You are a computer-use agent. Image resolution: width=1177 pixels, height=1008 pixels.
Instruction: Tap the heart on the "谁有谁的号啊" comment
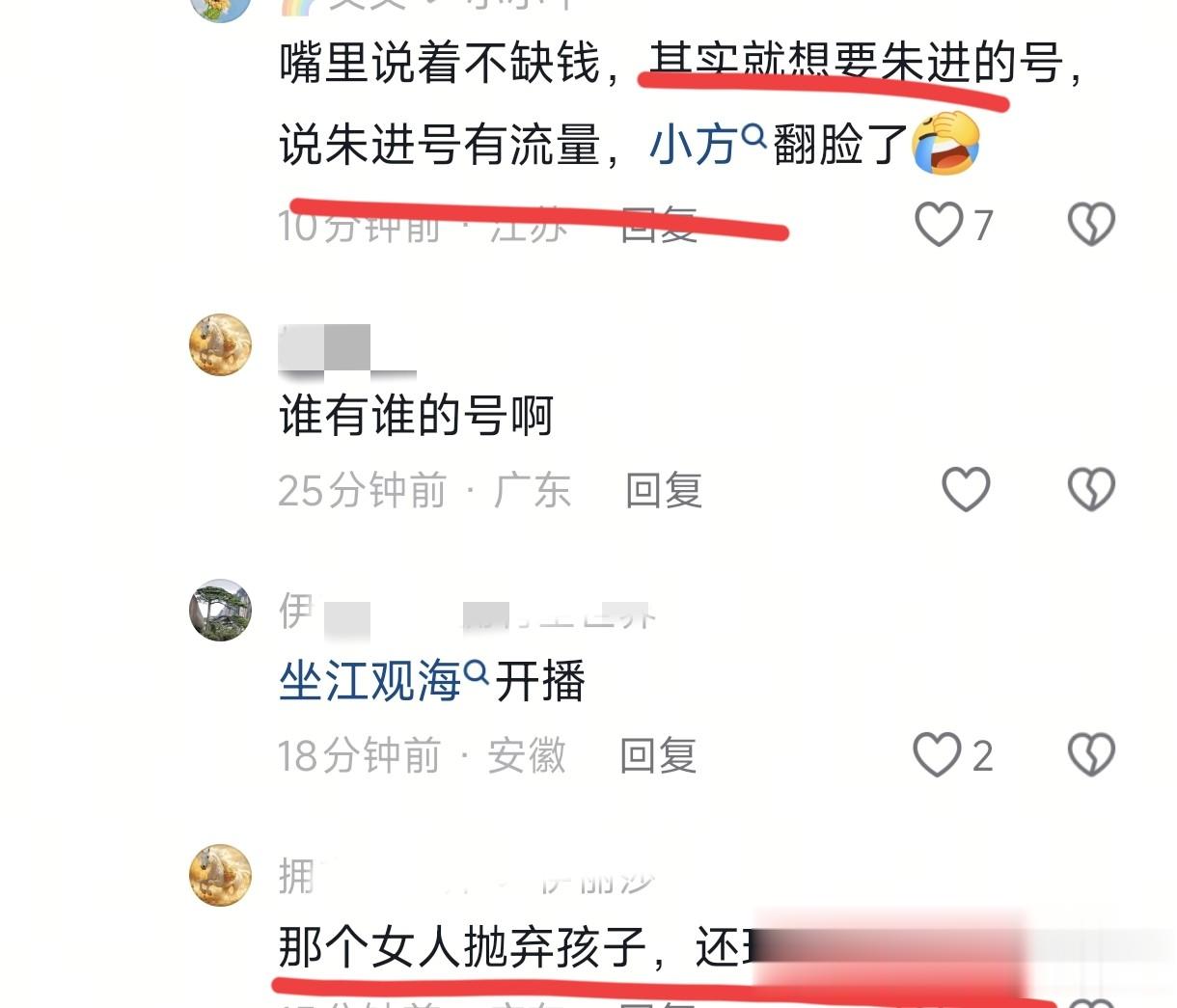(x=966, y=489)
